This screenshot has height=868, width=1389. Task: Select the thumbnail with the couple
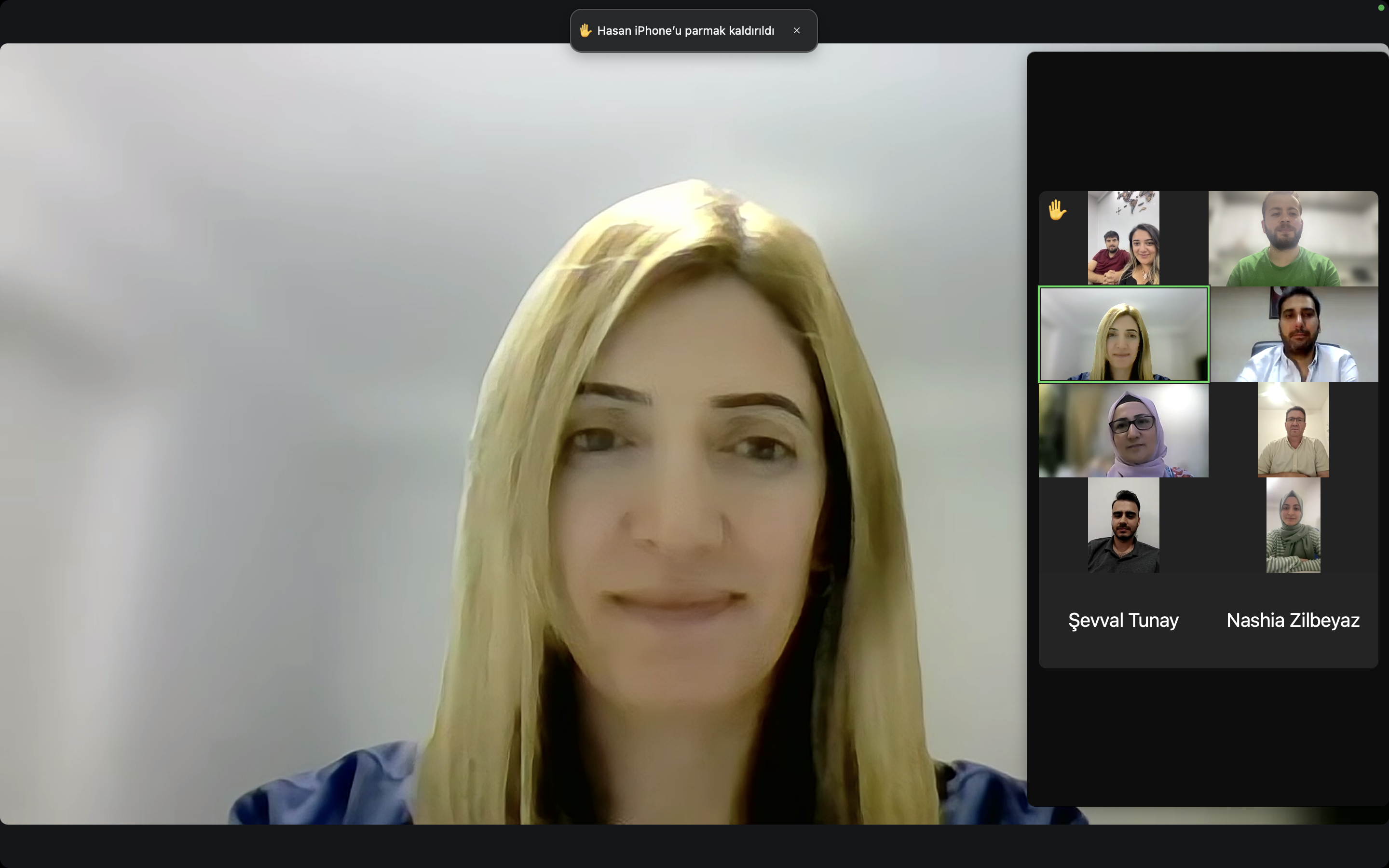1123,238
